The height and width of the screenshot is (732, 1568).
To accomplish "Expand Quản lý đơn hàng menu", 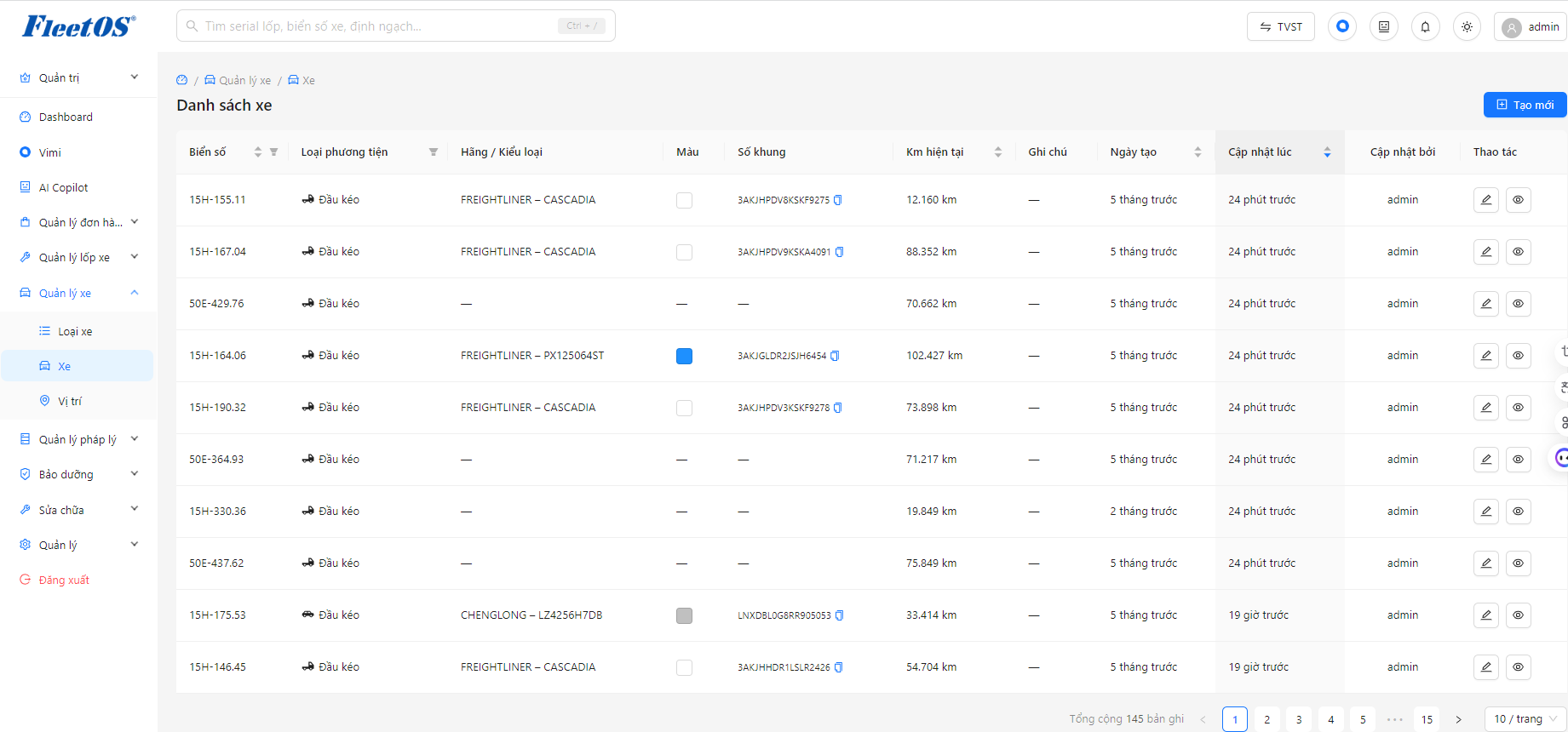I will (78, 222).
